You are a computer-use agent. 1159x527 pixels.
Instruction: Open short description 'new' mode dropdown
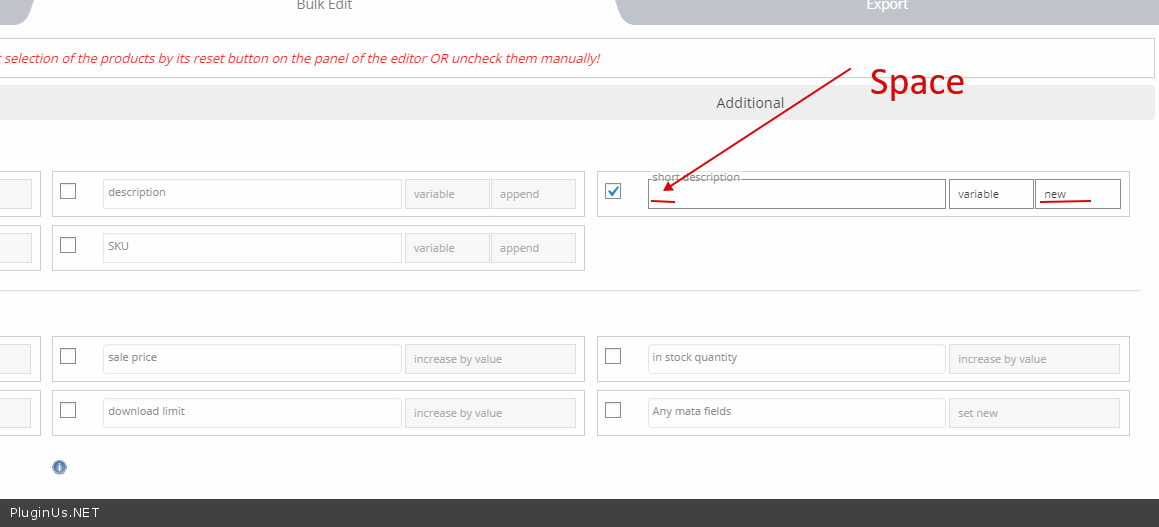point(1077,194)
